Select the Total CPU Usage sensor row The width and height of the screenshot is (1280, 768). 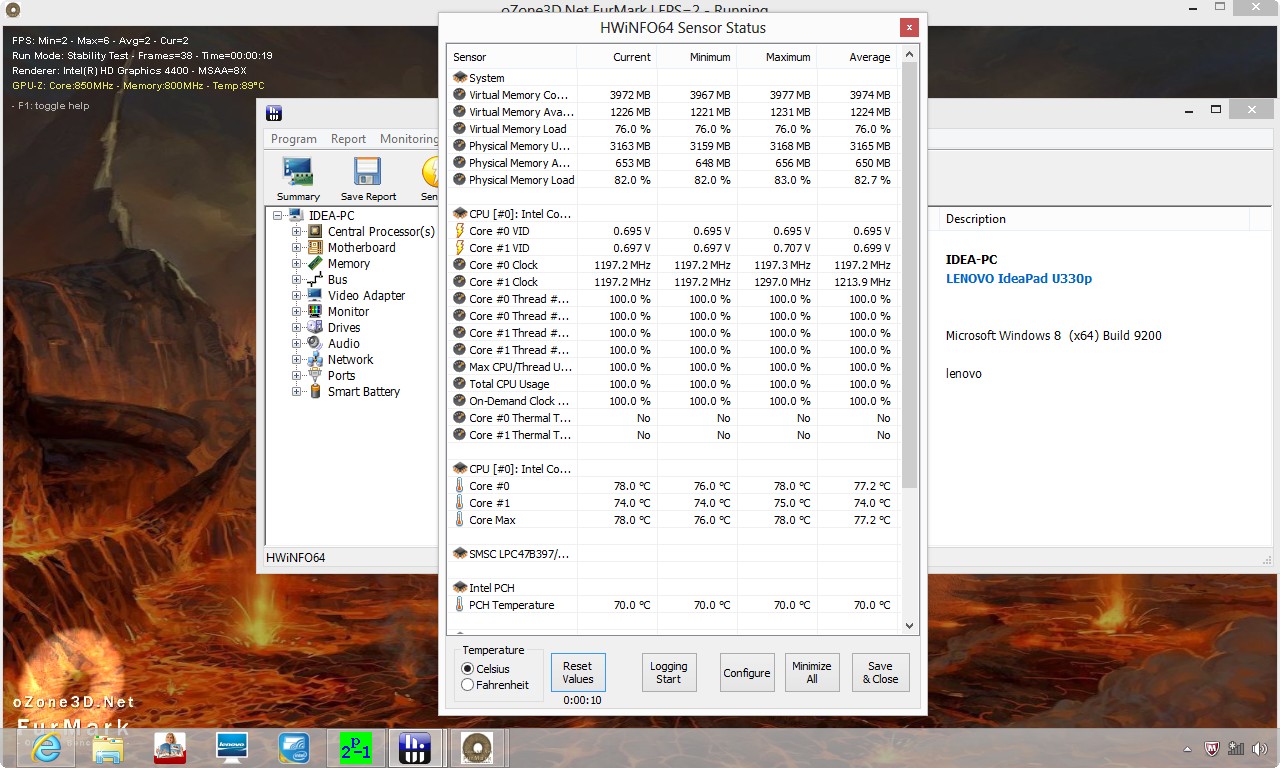(672, 384)
